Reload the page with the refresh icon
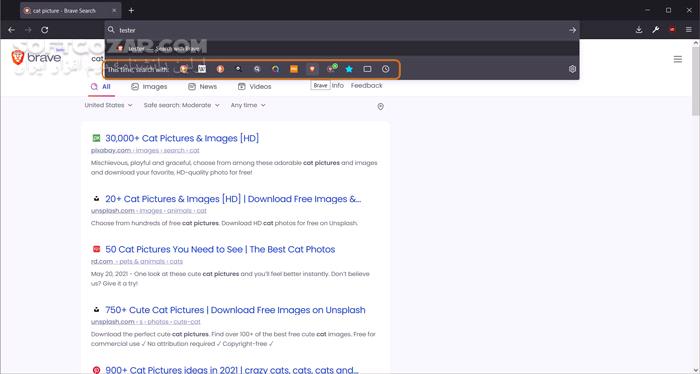The image size is (700, 374). (45, 30)
